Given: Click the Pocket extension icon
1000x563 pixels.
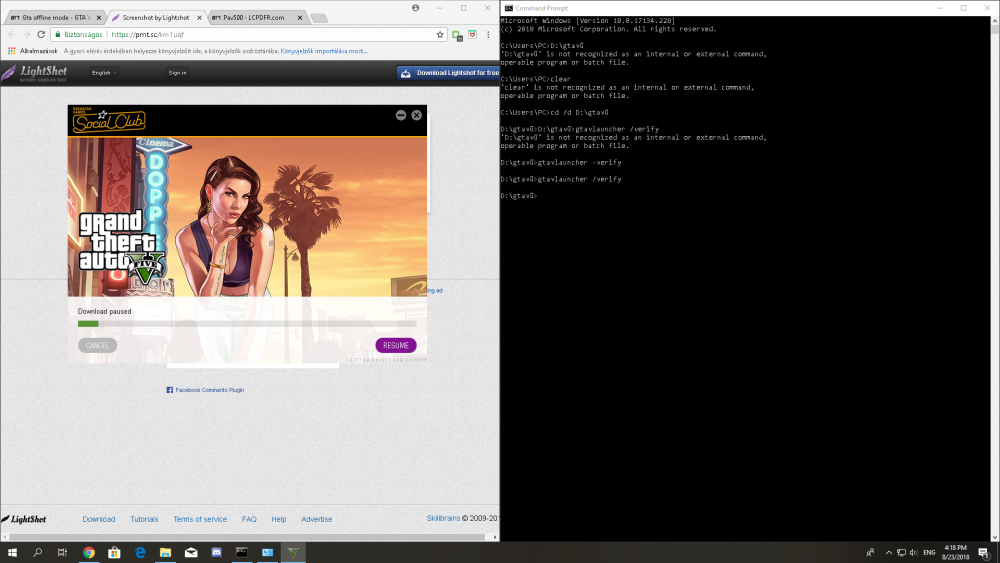Looking at the screenshot, I should pyautogui.click(x=473, y=34).
